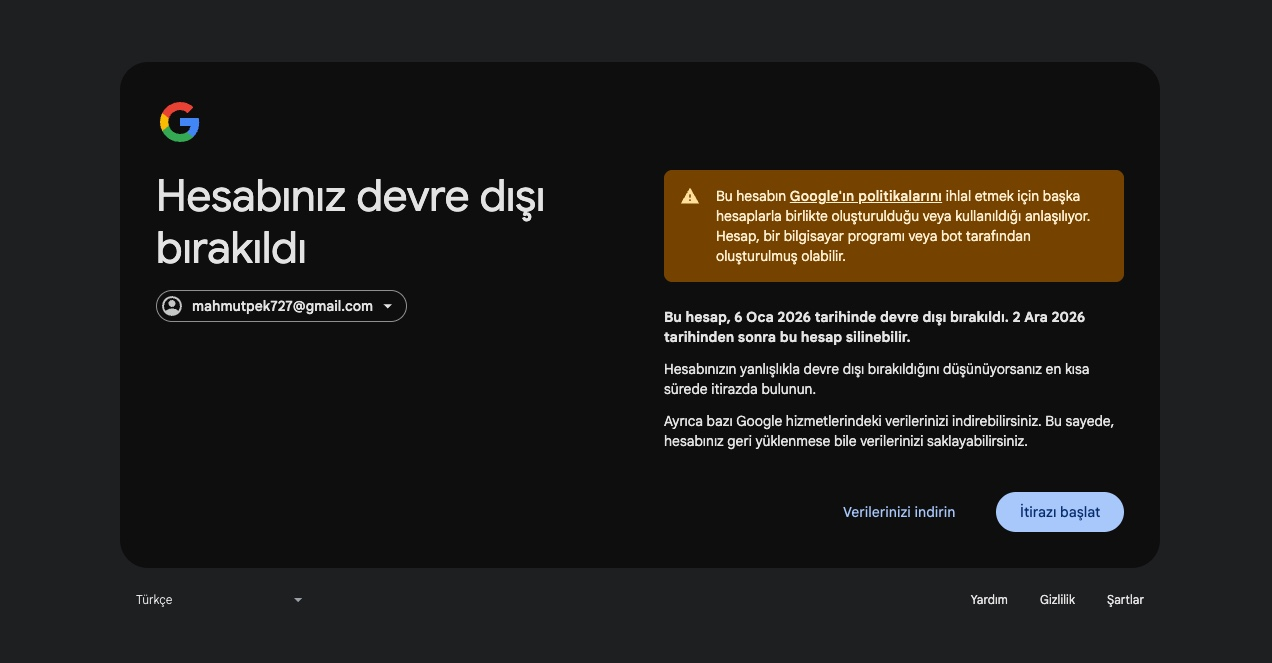Open the Gizlilik footer link
The height and width of the screenshot is (663, 1272).
1057,600
